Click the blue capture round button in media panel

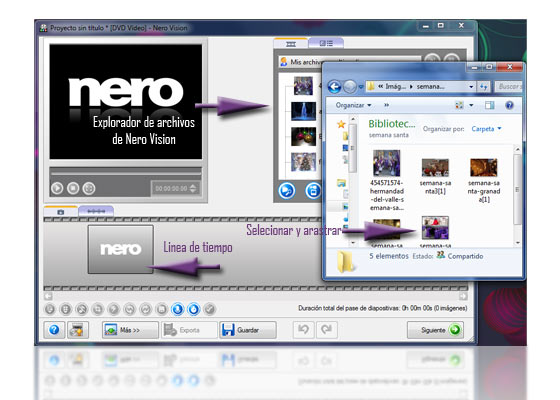click(x=313, y=190)
